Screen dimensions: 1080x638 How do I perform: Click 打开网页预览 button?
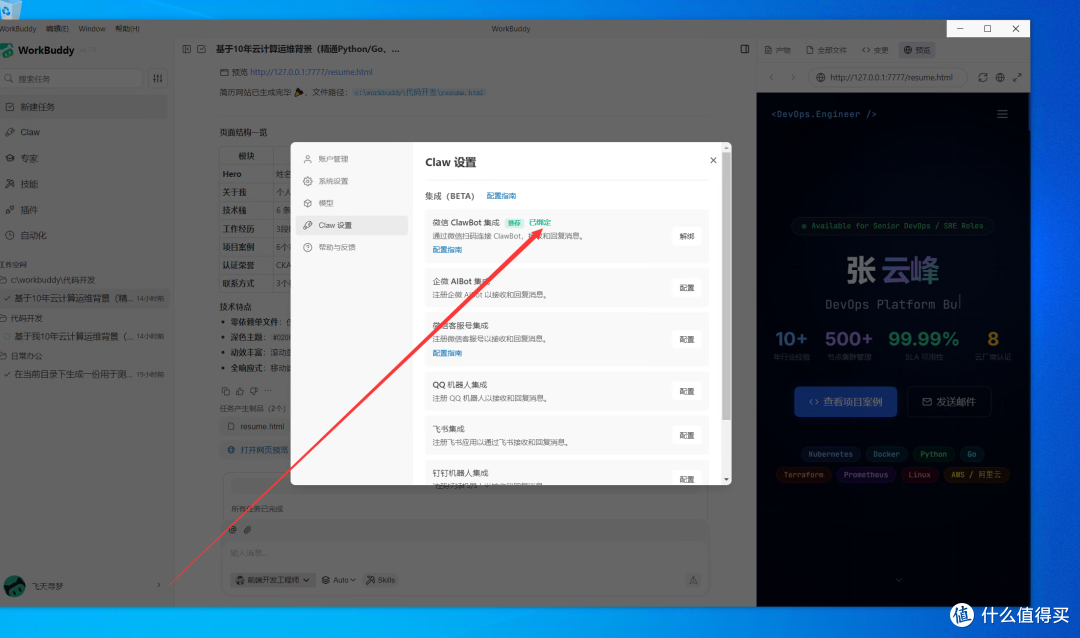tap(258, 450)
